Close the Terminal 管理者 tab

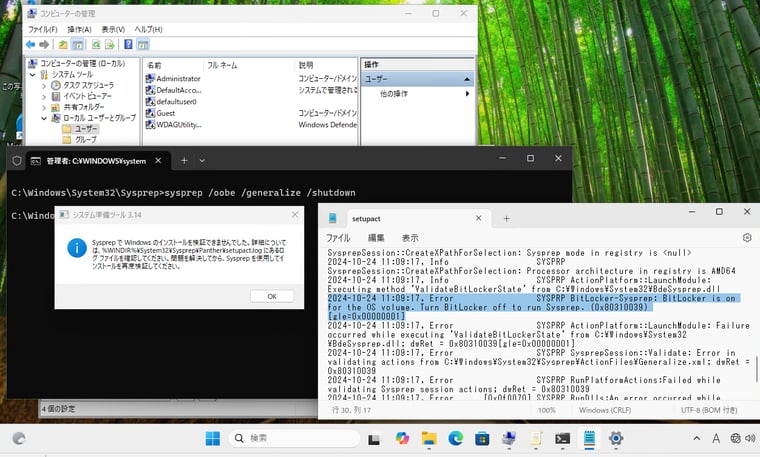coord(158,160)
